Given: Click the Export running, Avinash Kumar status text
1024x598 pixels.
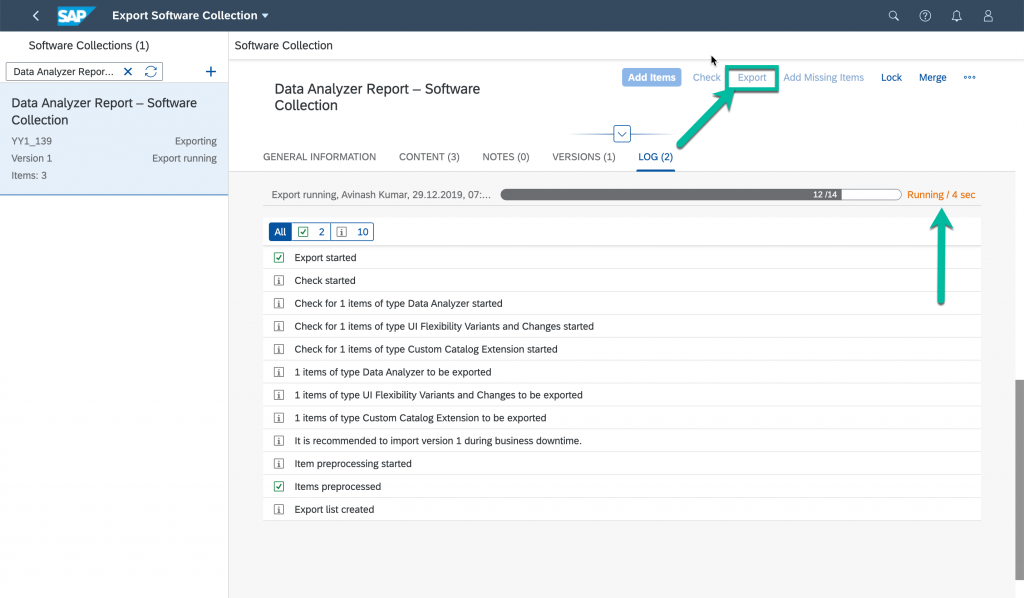Looking at the screenshot, I should click(381, 195).
